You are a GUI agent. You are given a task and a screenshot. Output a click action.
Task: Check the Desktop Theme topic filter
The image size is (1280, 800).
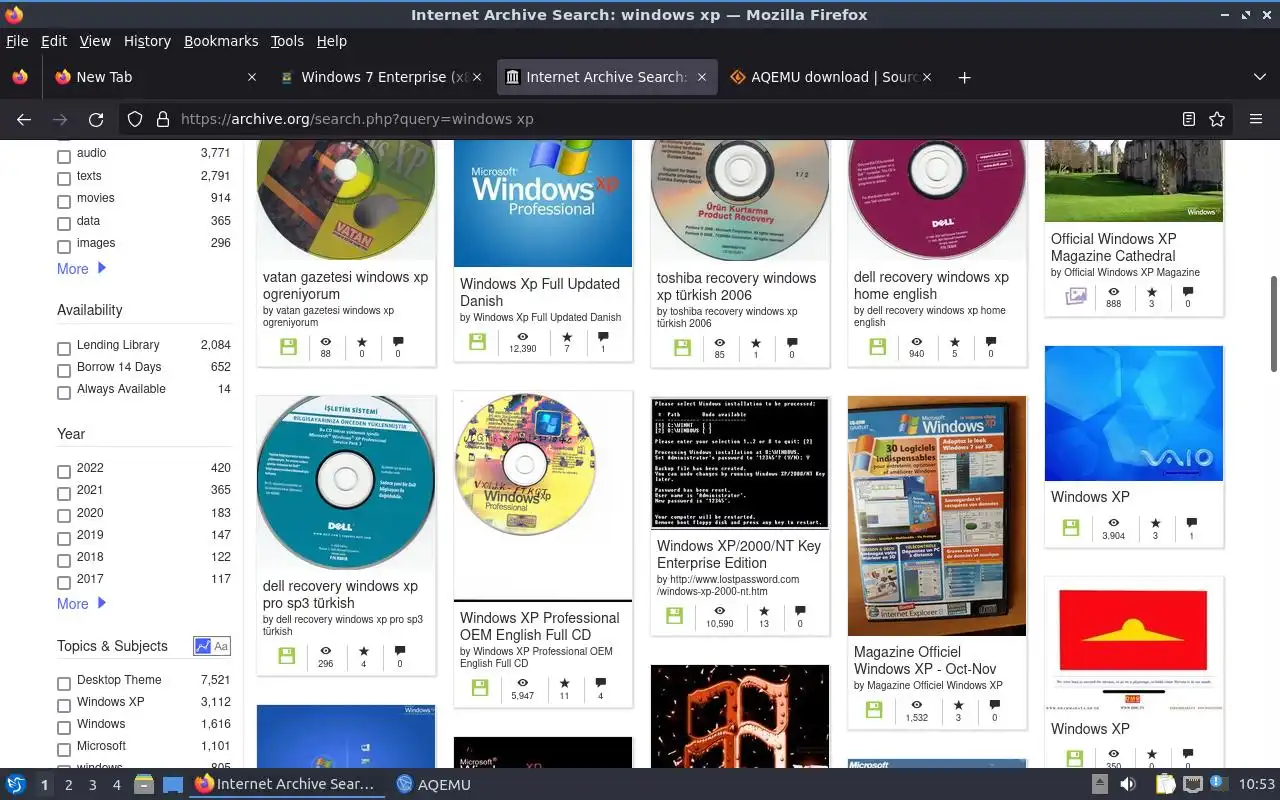[64, 683]
